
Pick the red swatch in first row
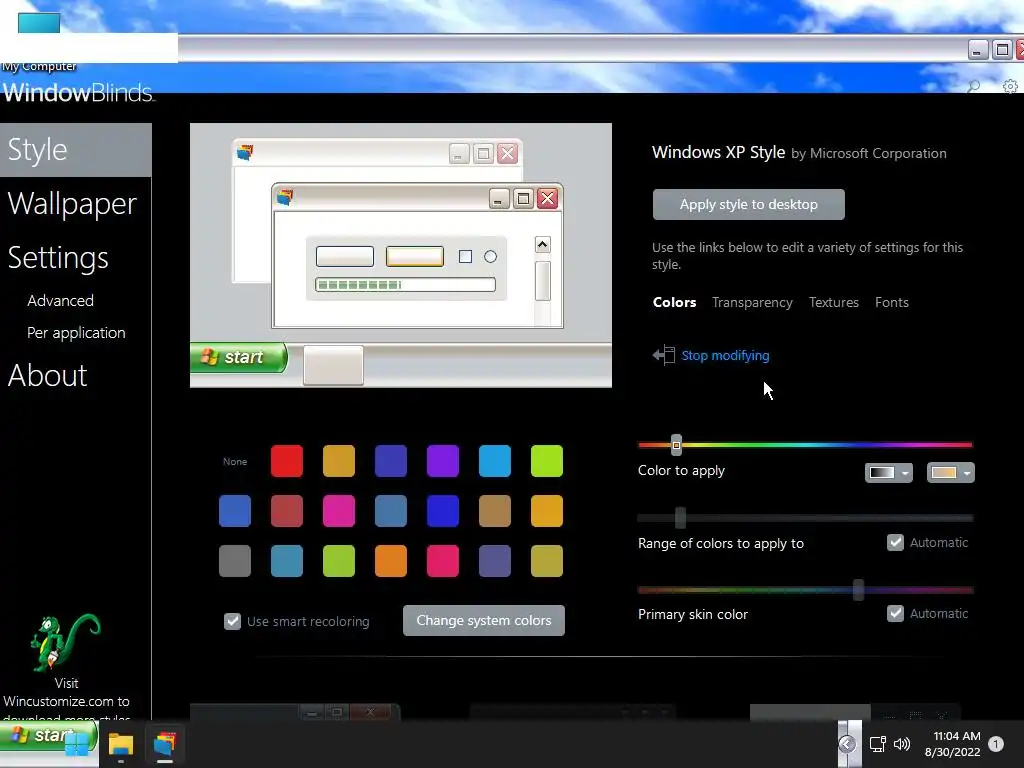tap(287, 461)
